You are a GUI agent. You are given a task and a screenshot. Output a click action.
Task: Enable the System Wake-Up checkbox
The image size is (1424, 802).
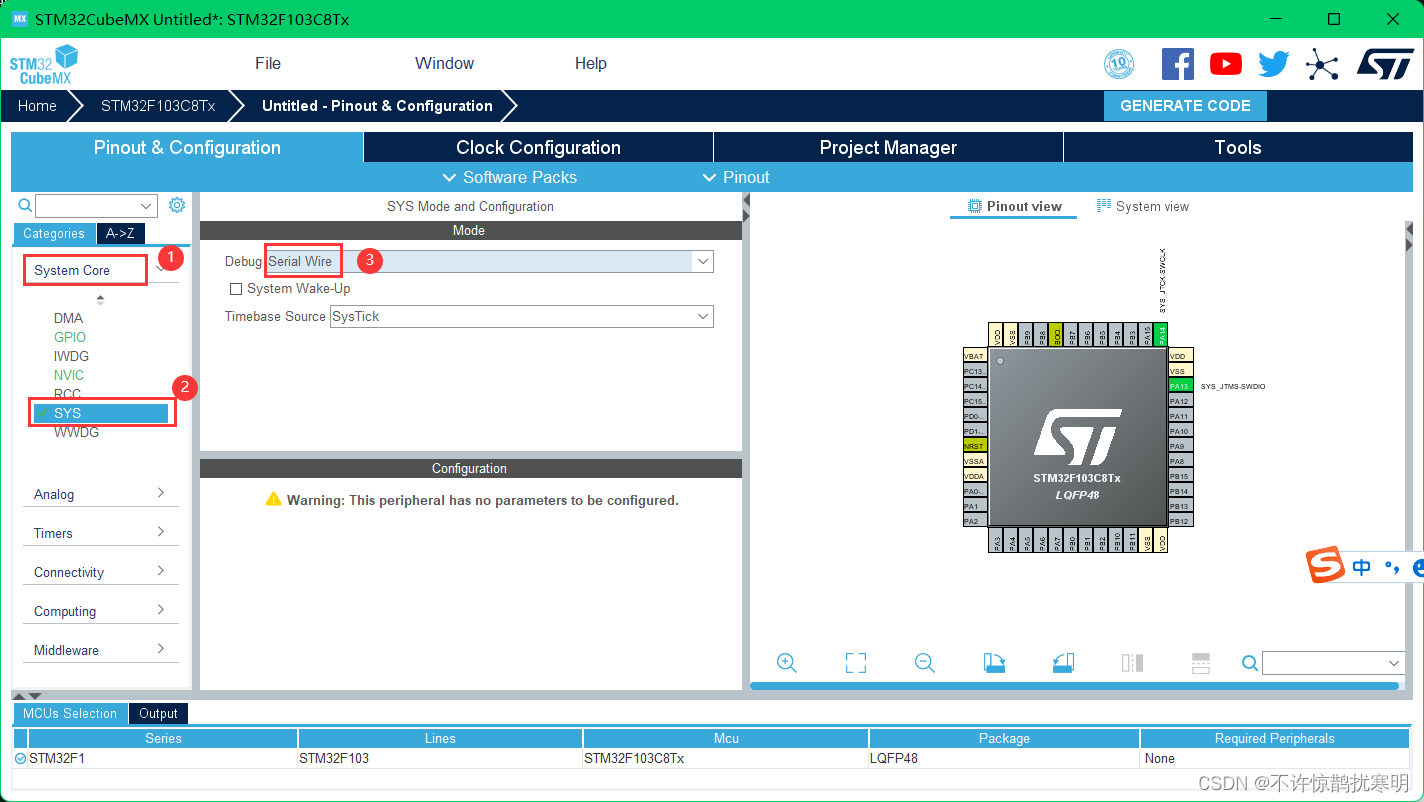tap(236, 289)
